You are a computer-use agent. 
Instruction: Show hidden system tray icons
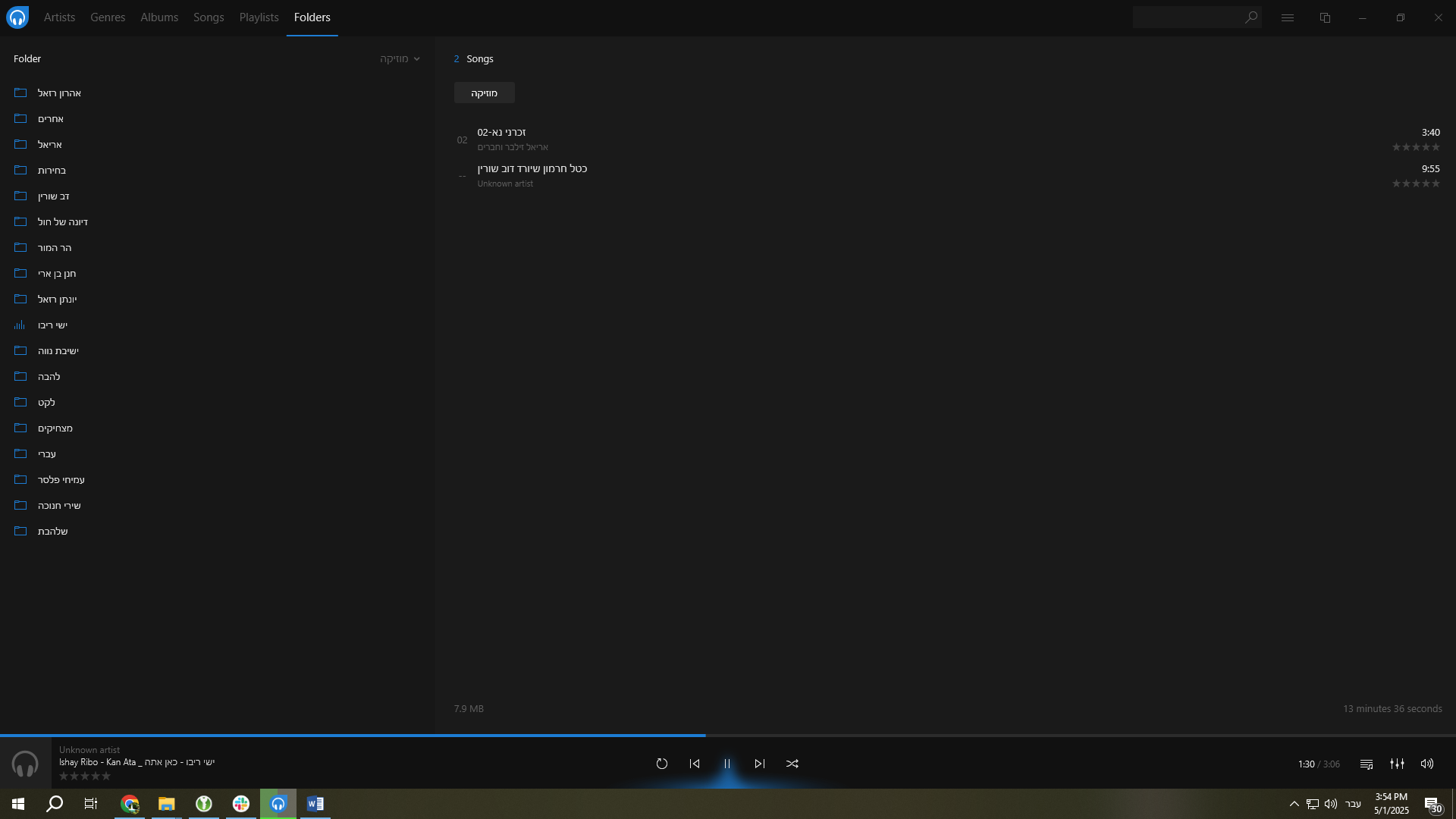coord(1294,804)
